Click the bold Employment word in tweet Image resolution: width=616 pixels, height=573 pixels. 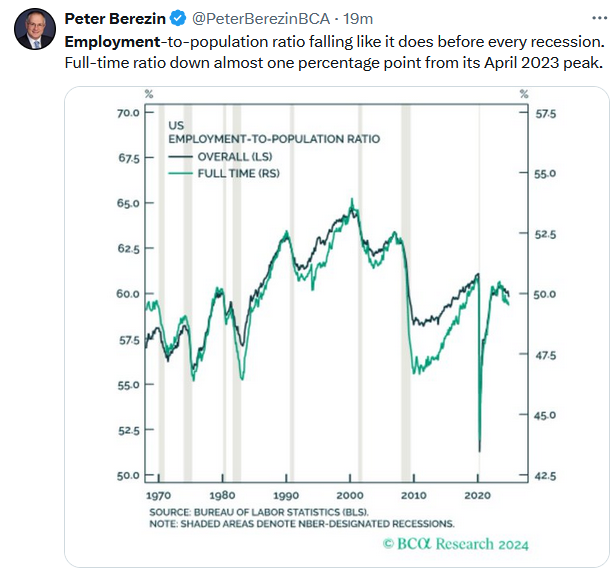[x=111, y=42]
